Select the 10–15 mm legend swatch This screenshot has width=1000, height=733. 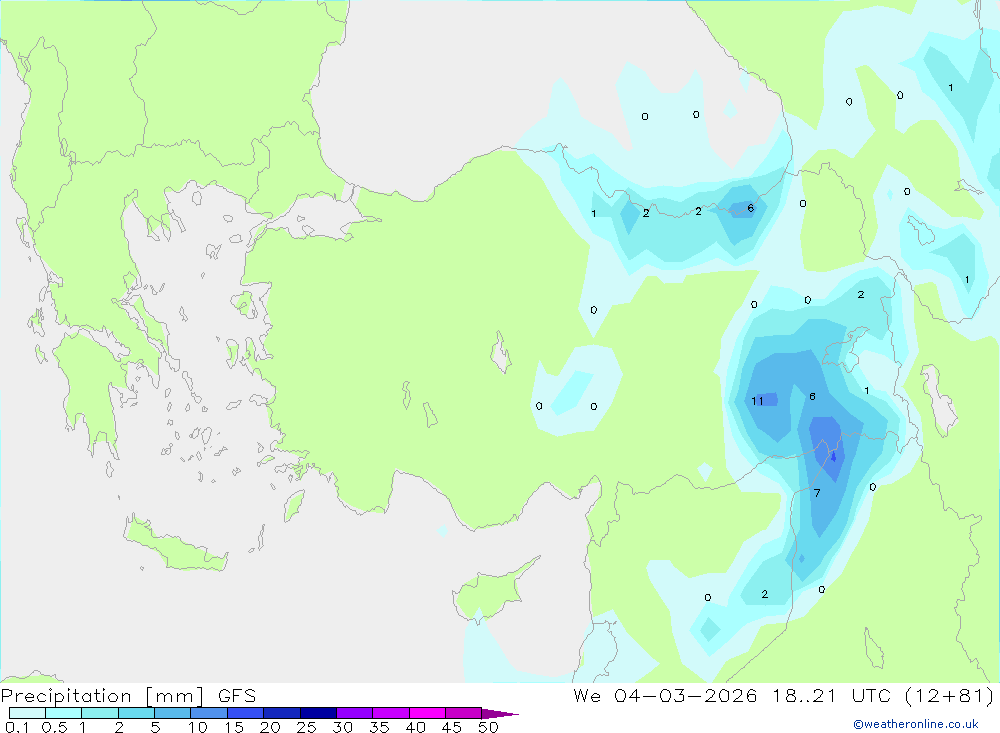[209, 713]
